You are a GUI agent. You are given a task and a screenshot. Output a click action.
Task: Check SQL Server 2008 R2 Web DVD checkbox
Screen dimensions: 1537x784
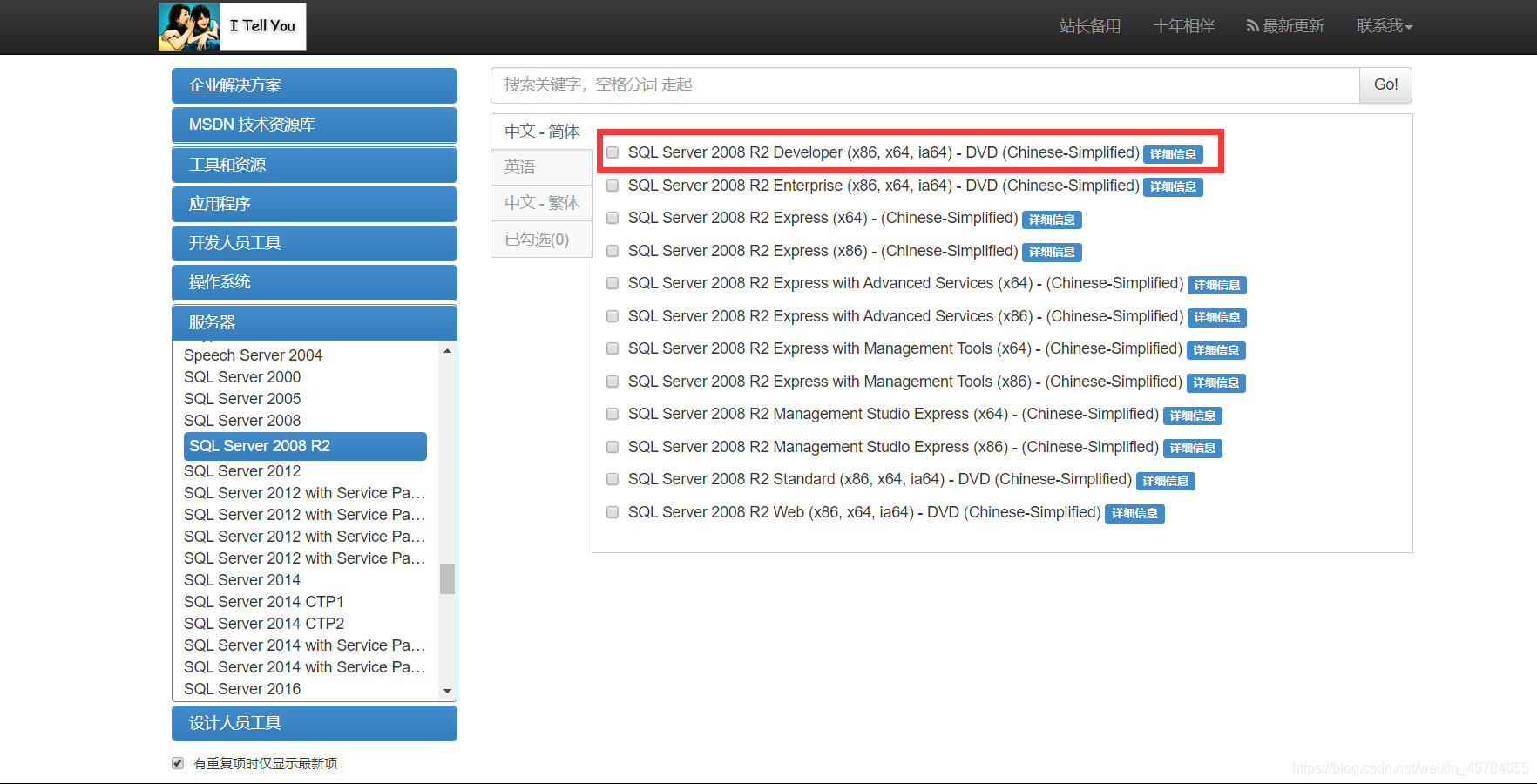click(x=613, y=512)
